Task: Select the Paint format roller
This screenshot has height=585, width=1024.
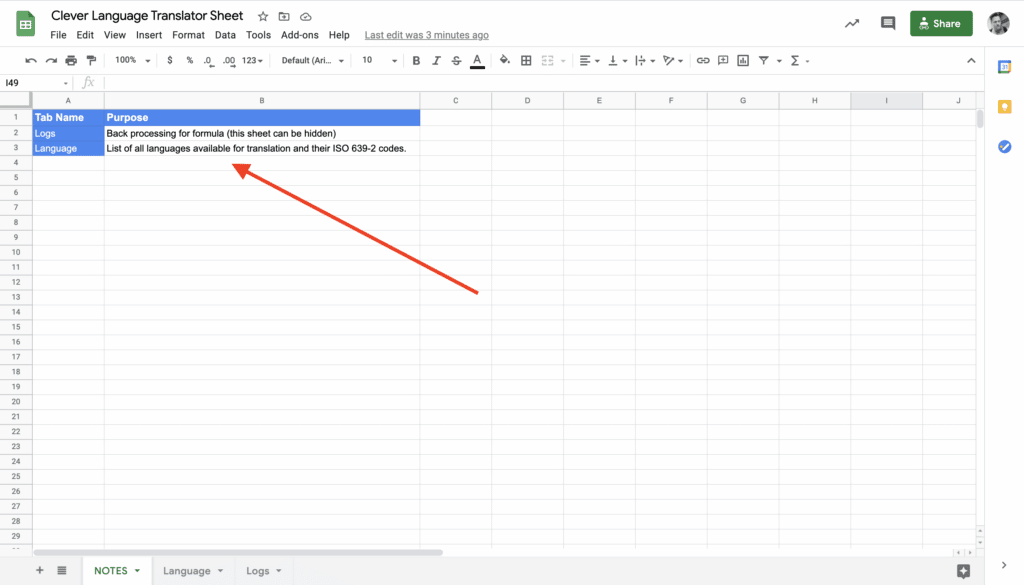Action: [91, 61]
